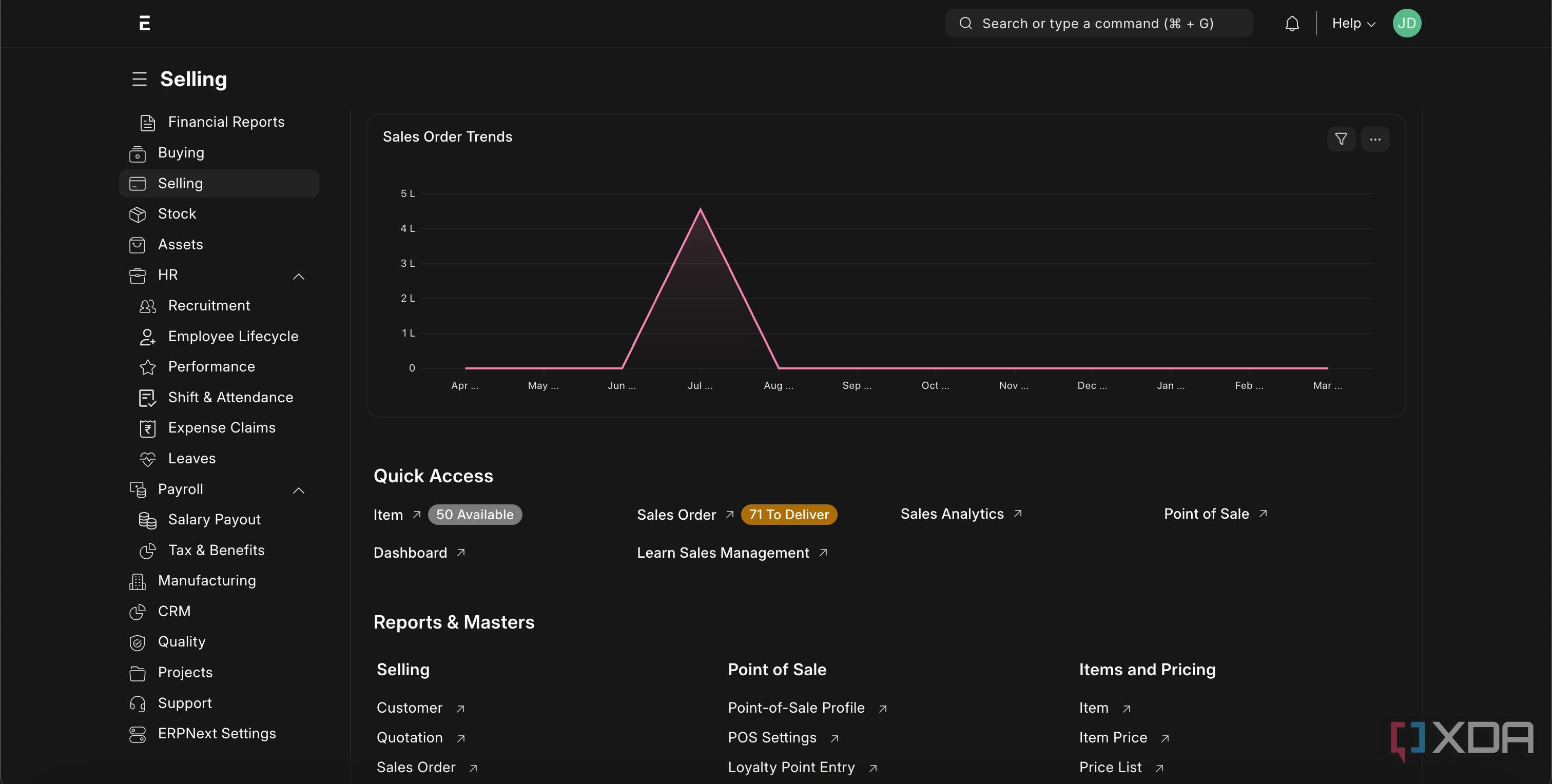Click the Buying sidebar icon
Screen dimensions: 1552x784
(x=138, y=153)
